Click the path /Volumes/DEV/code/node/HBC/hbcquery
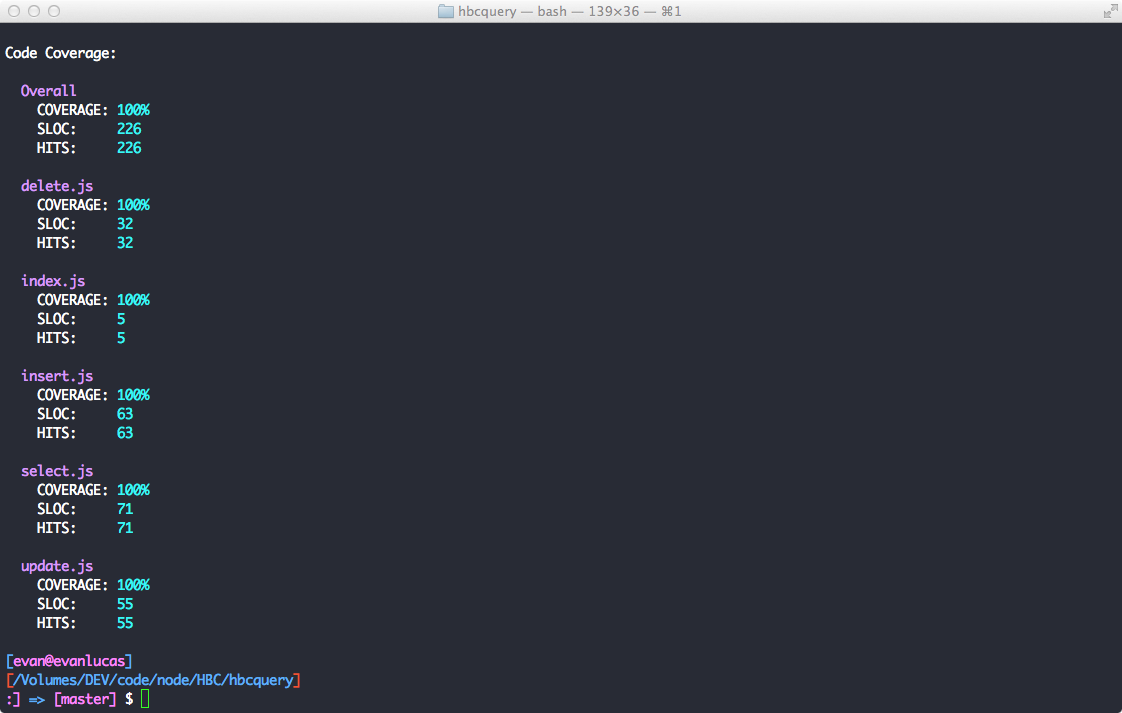Screen dimensions: 1122x713 [x=153, y=679]
